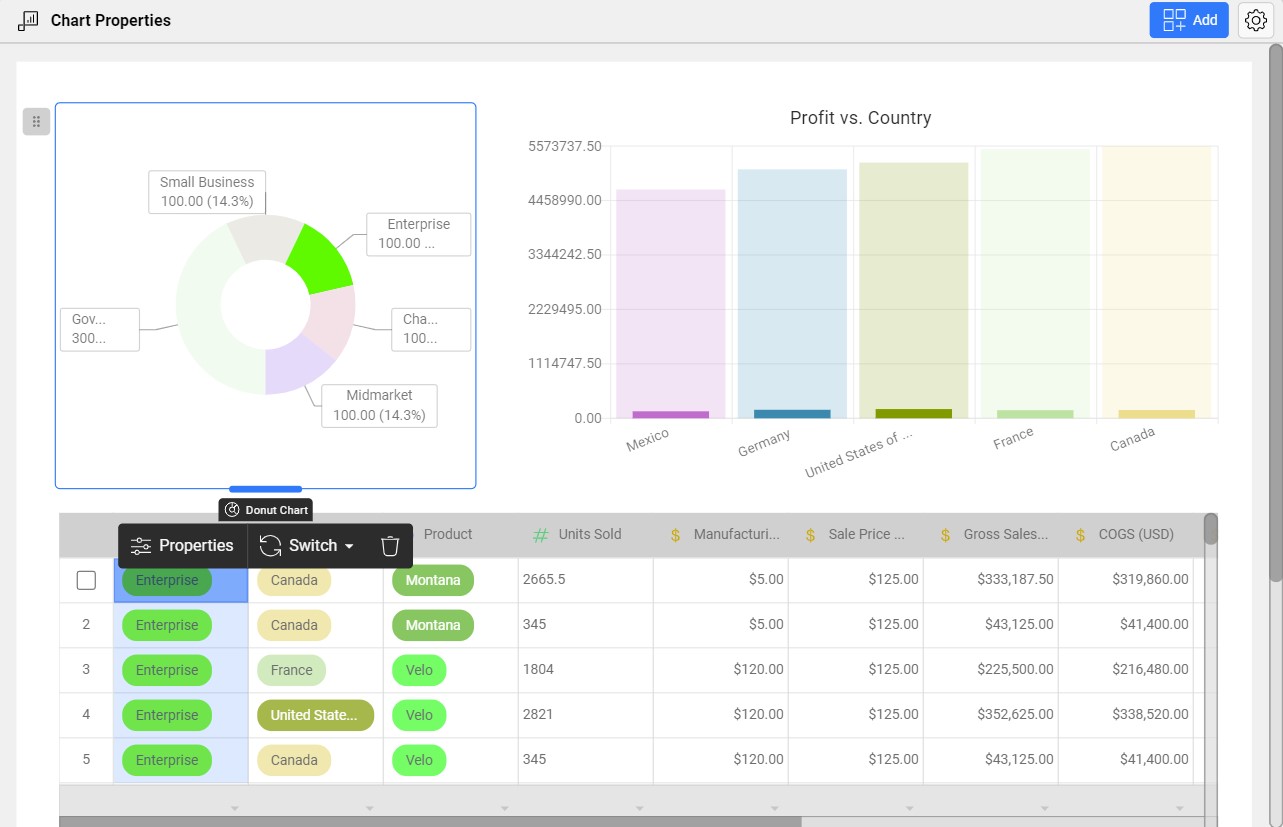The height and width of the screenshot is (827, 1283).
Task: Open the Country column filter dropdown
Action: [x=370, y=807]
